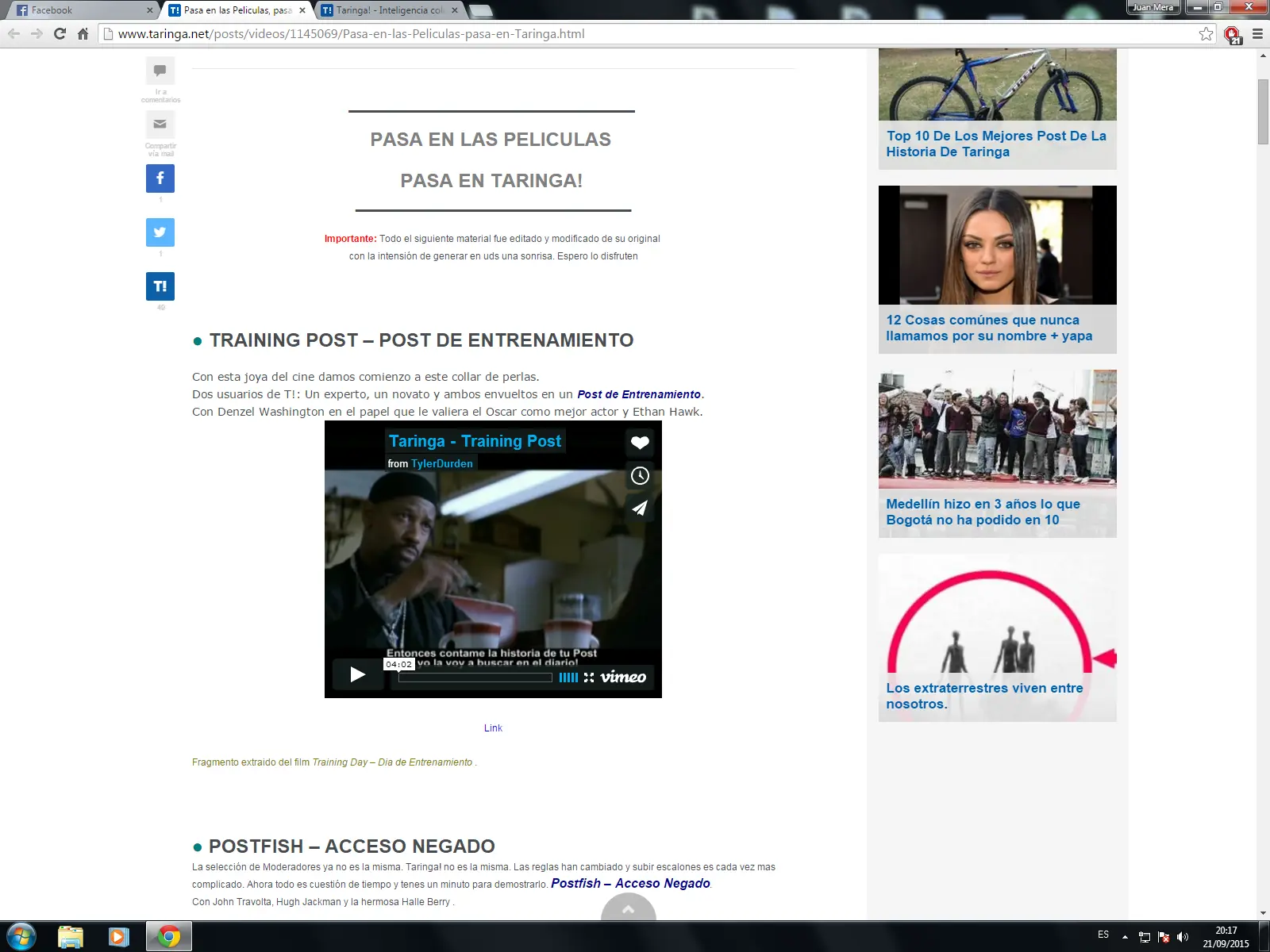This screenshot has height=952, width=1270.
Task: Open the Post de Entrenamiento link
Action: [x=639, y=394]
